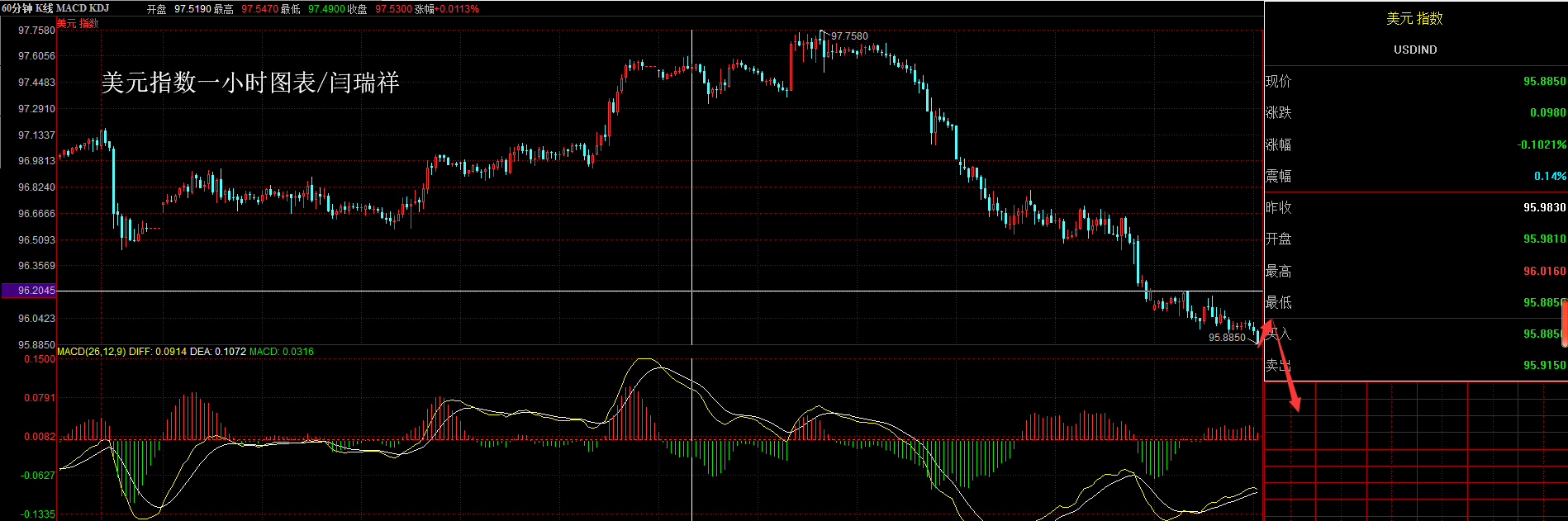Image resolution: width=1568 pixels, height=521 pixels.
Task: Click the 96.3569 price axis label
Action: (37, 266)
